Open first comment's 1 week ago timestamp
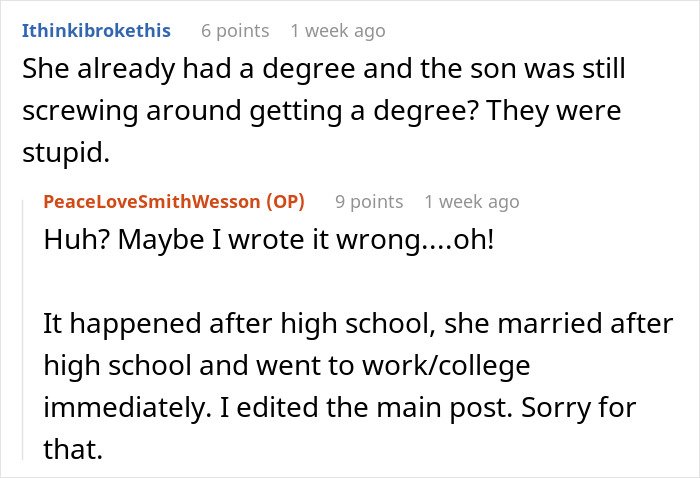Screen dimensions: 700x478 (337, 31)
